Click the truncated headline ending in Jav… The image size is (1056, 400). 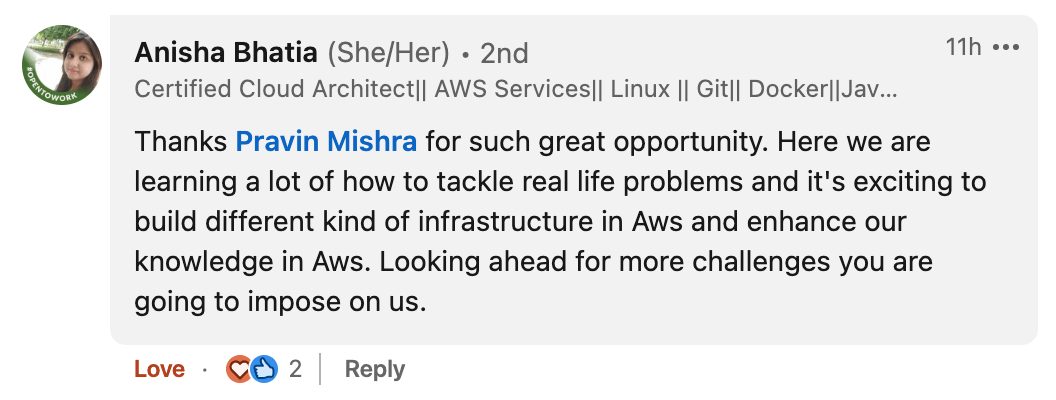tap(869, 89)
